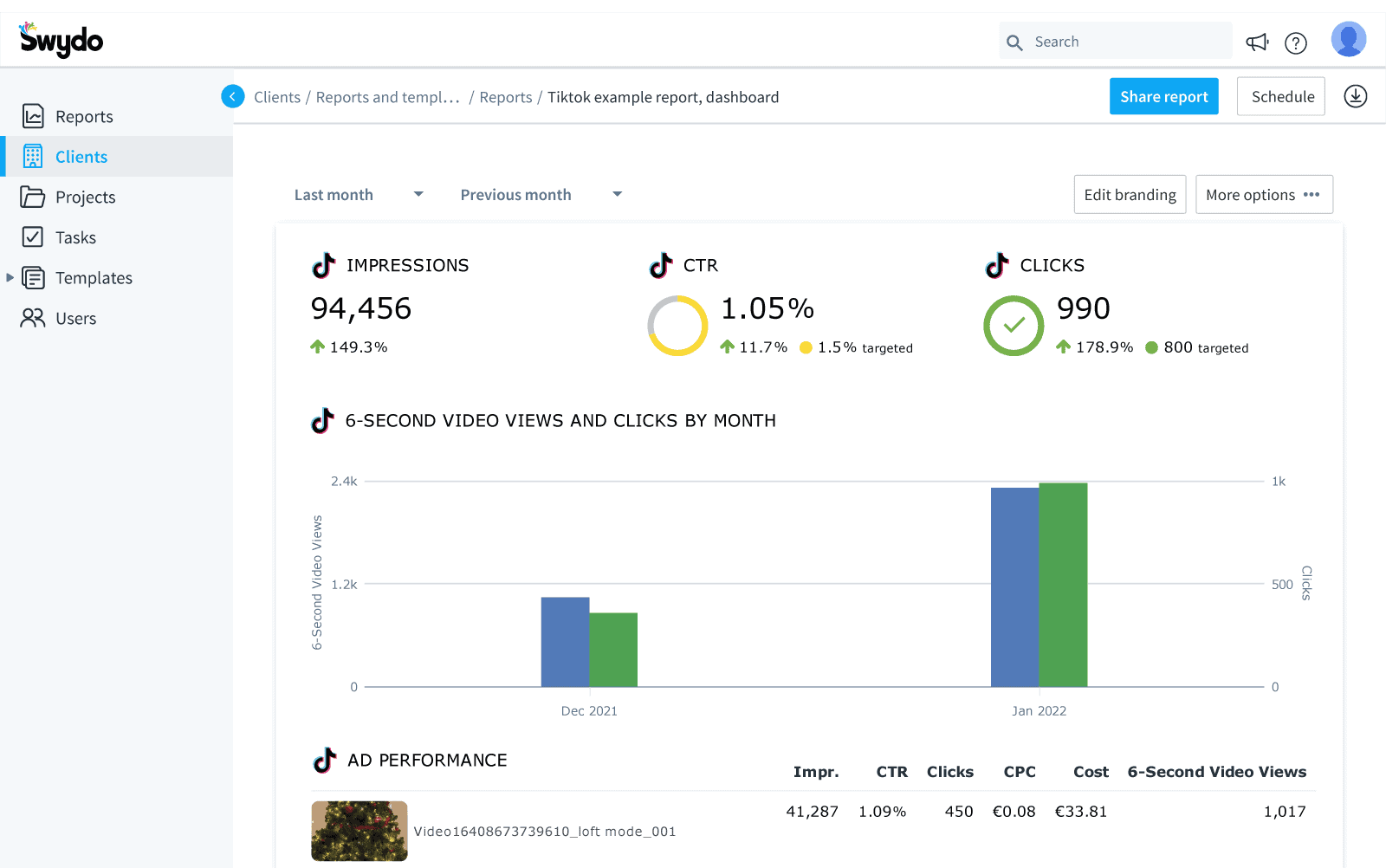Click the Tasks checkbox icon
The image size is (1386, 868).
(33, 236)
